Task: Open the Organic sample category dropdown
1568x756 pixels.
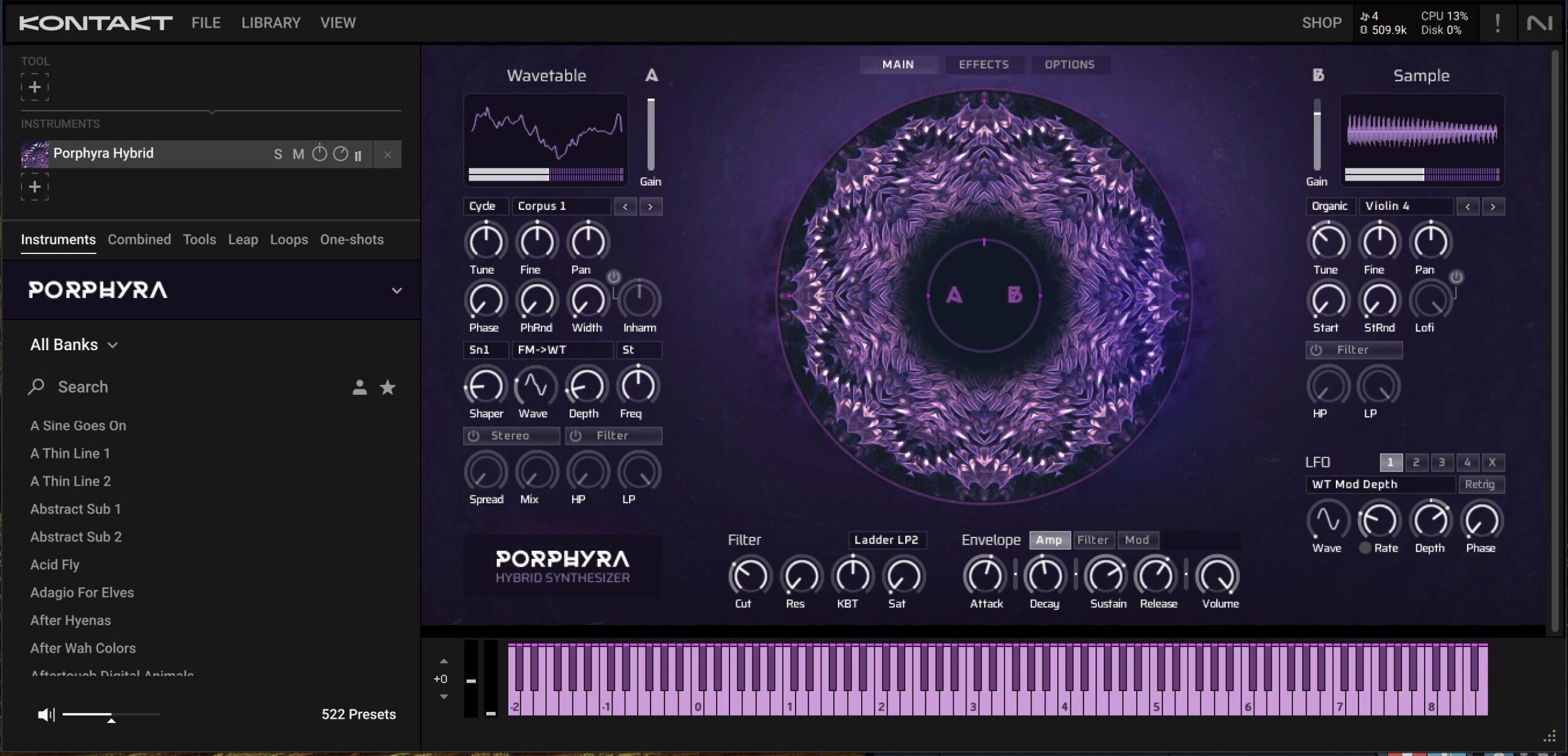Action: [x=1330, y=206]
